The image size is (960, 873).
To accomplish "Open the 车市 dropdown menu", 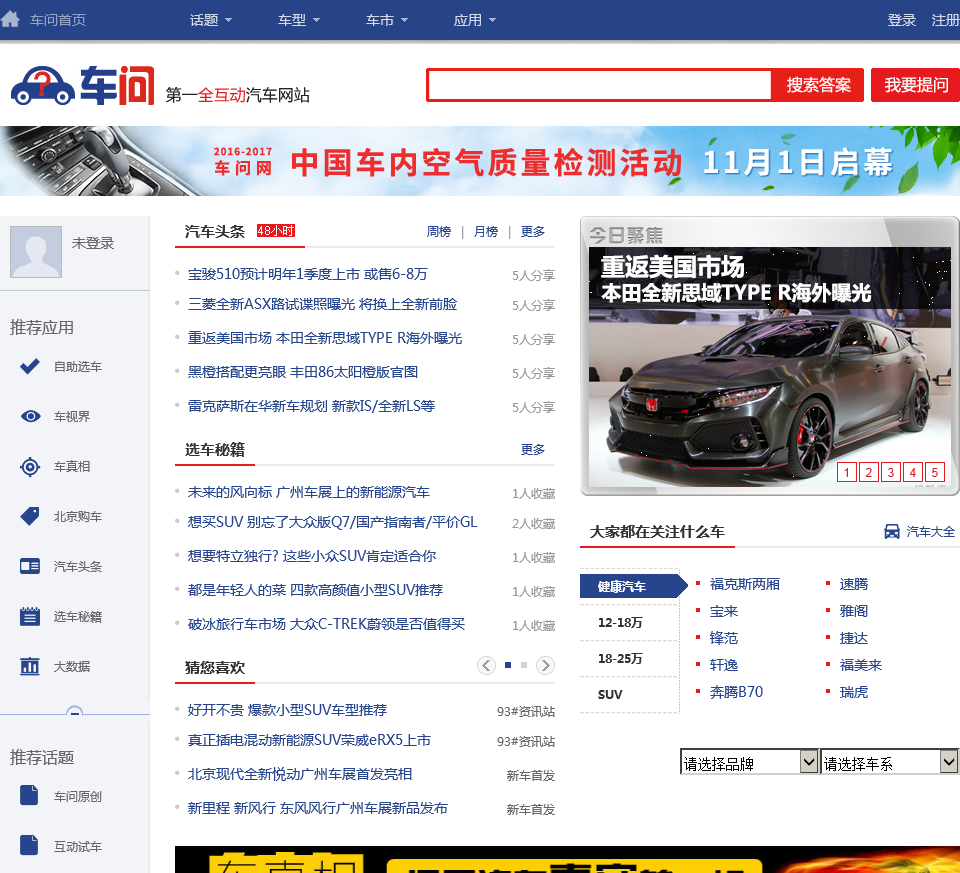I will click(x=387, y=20).
